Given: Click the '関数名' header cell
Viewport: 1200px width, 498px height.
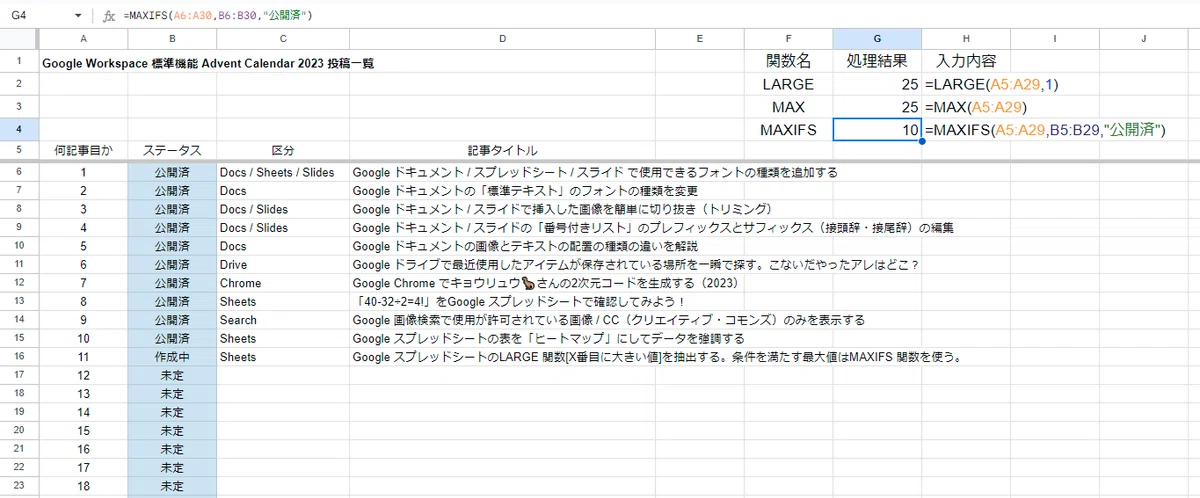Looking at the screenshot, I should [x=788, y=62].
